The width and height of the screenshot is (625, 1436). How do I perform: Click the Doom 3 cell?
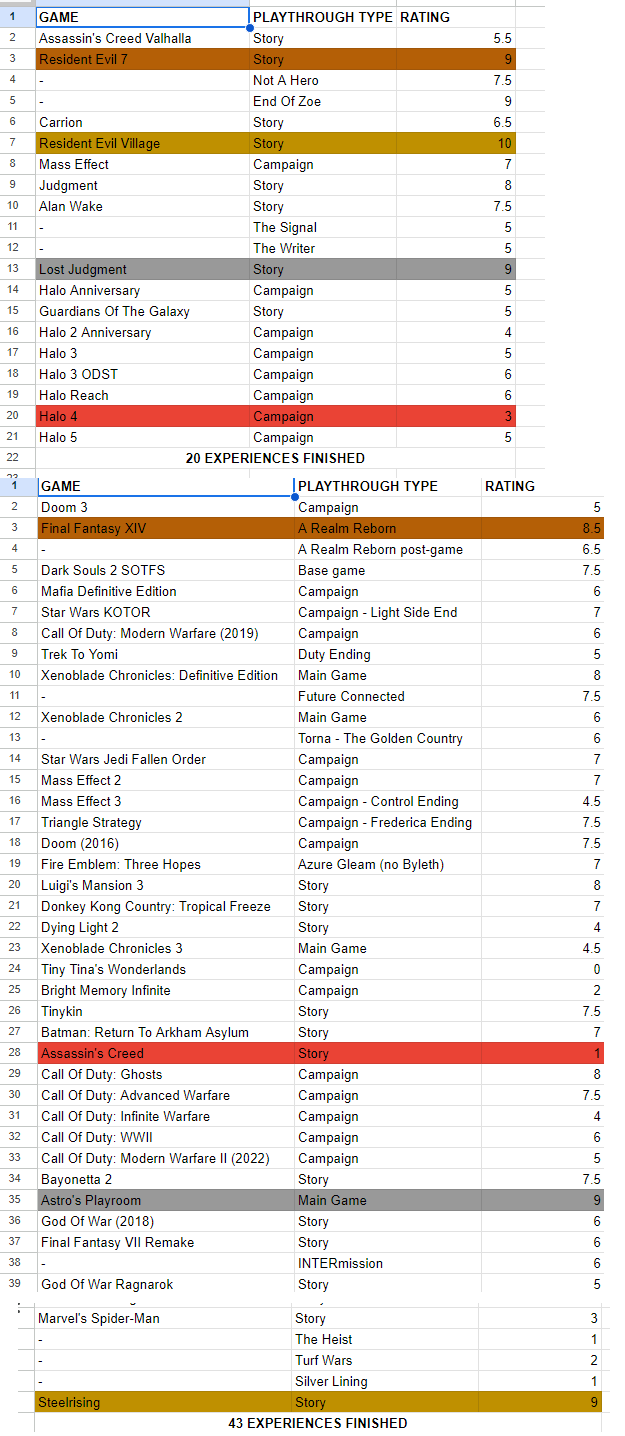click(x=165, y=507)
